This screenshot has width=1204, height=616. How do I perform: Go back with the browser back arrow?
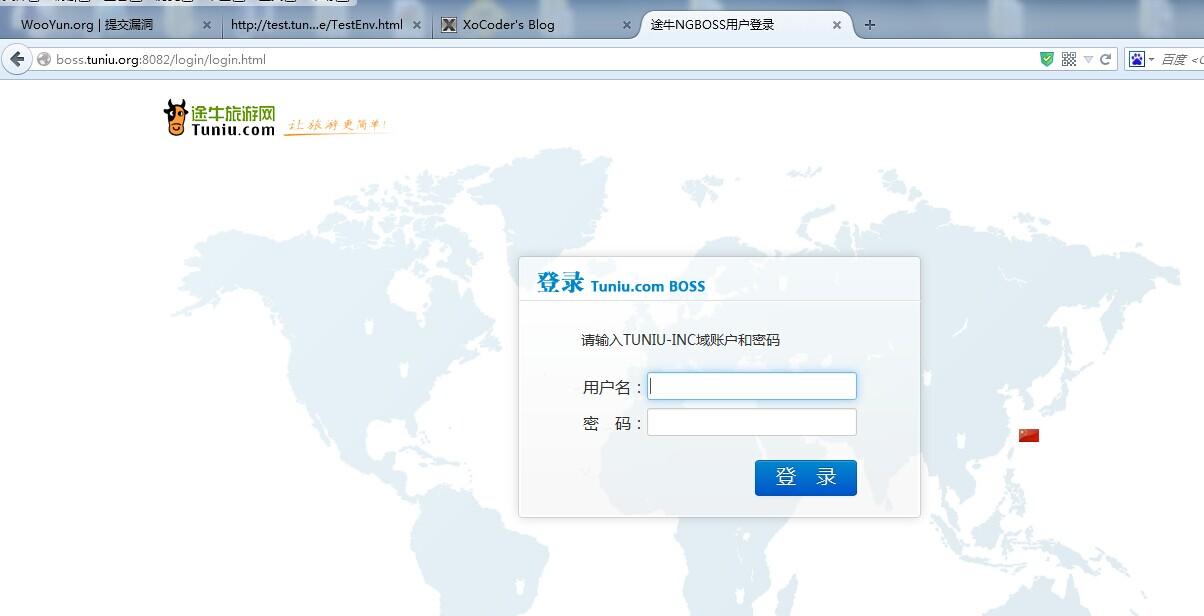16,59
